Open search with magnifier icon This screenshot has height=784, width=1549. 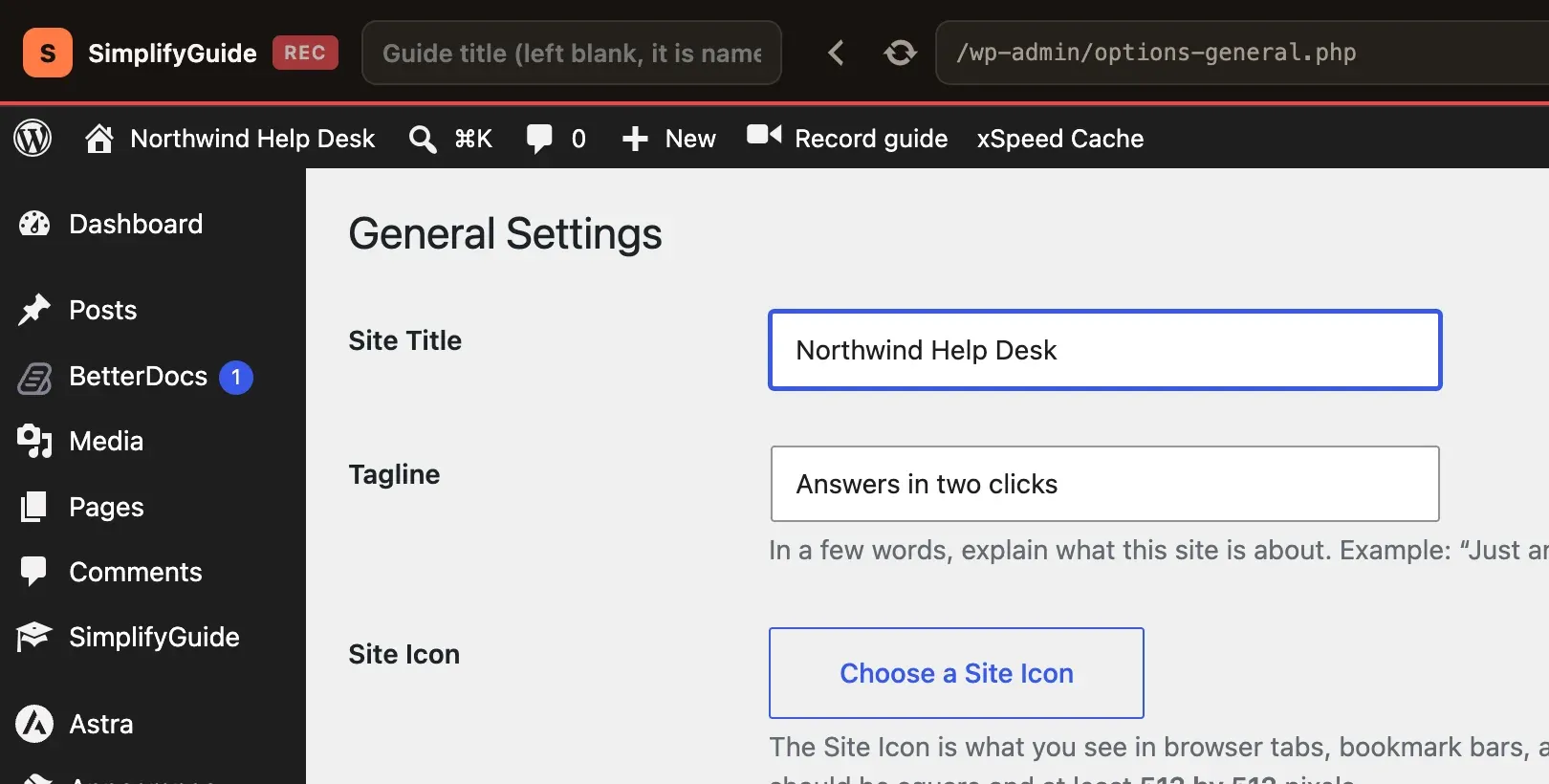(423, 140)
